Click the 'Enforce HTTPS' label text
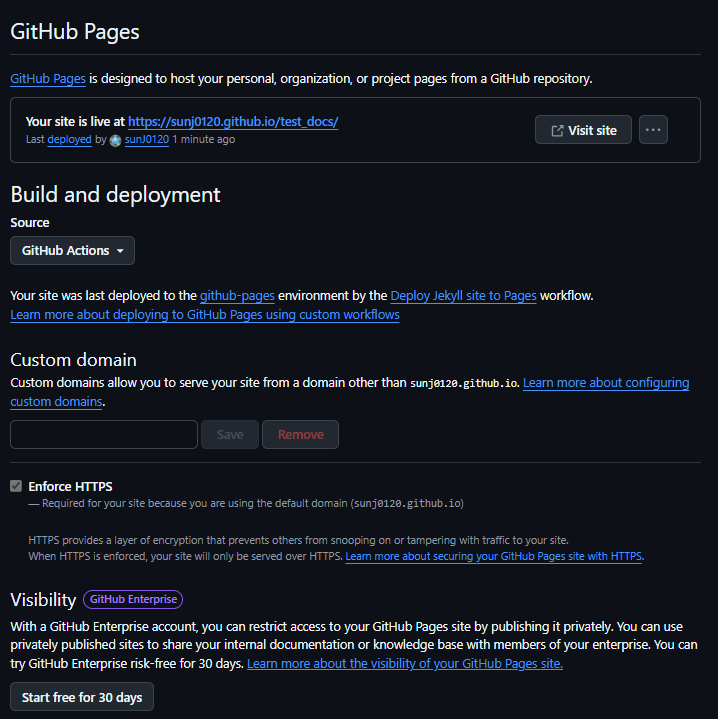Image resolution: width=718 pixels, height=719 pixels. [70, 486]
